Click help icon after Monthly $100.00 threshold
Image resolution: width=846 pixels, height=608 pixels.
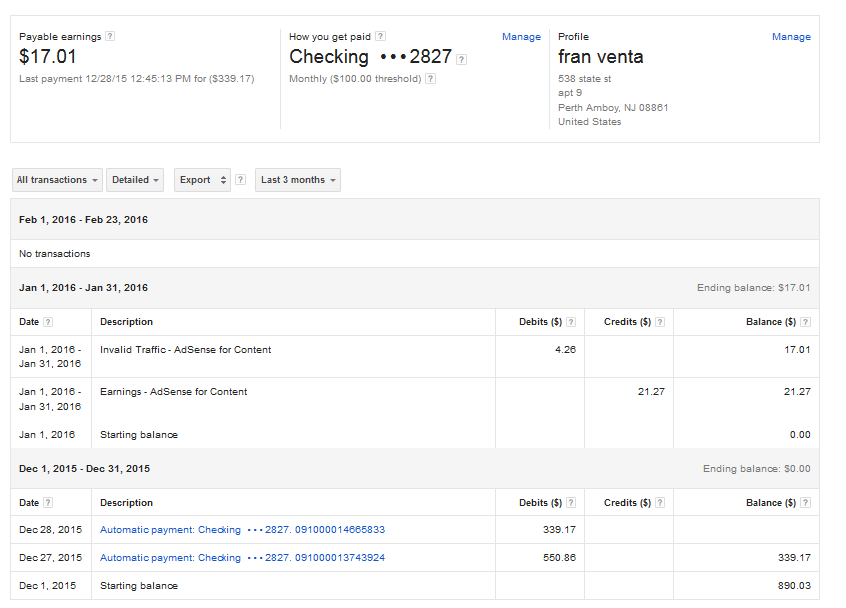(x=430, y=78)
